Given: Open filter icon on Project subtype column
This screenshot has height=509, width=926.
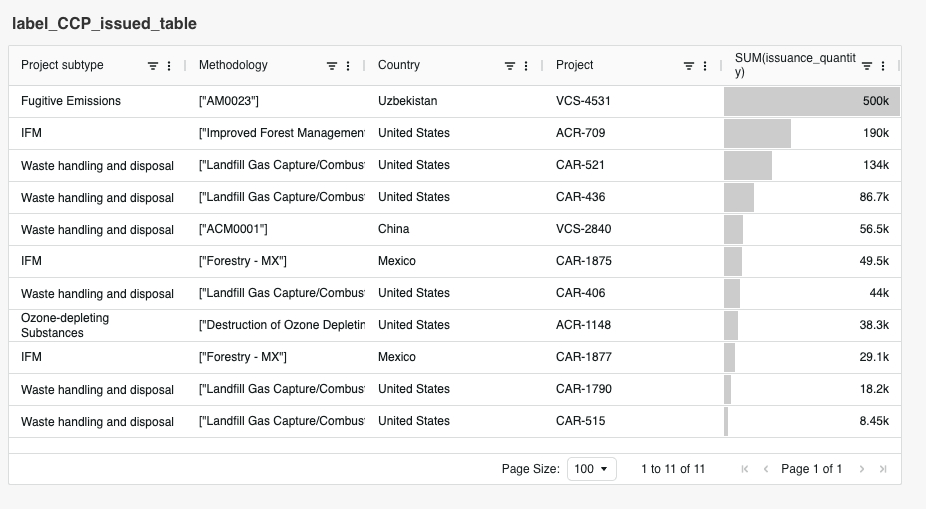Looking at the screenshot, I should click(x=153, y=66).
